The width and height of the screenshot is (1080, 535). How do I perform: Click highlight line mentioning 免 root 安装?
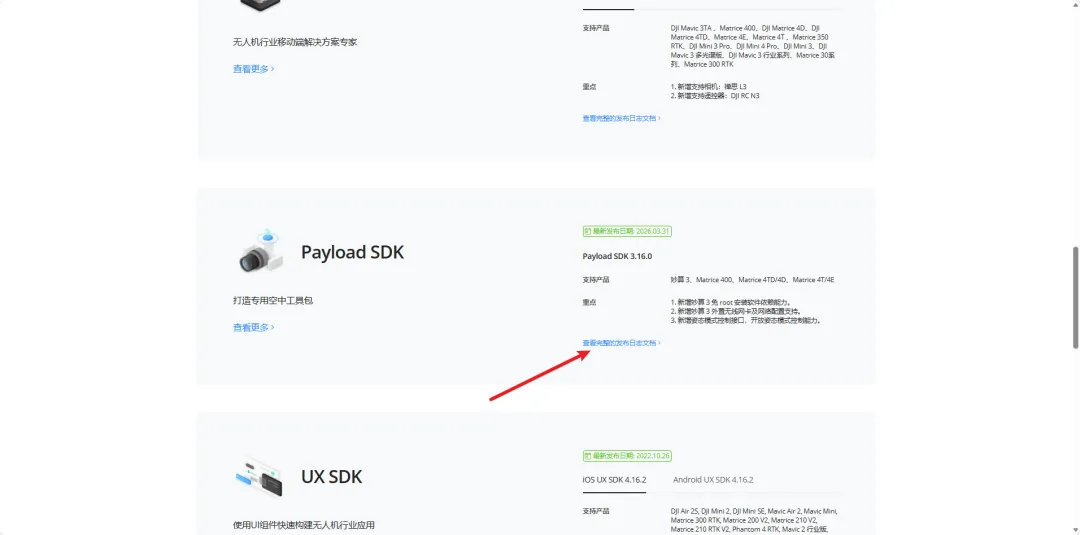pos(731,302)
